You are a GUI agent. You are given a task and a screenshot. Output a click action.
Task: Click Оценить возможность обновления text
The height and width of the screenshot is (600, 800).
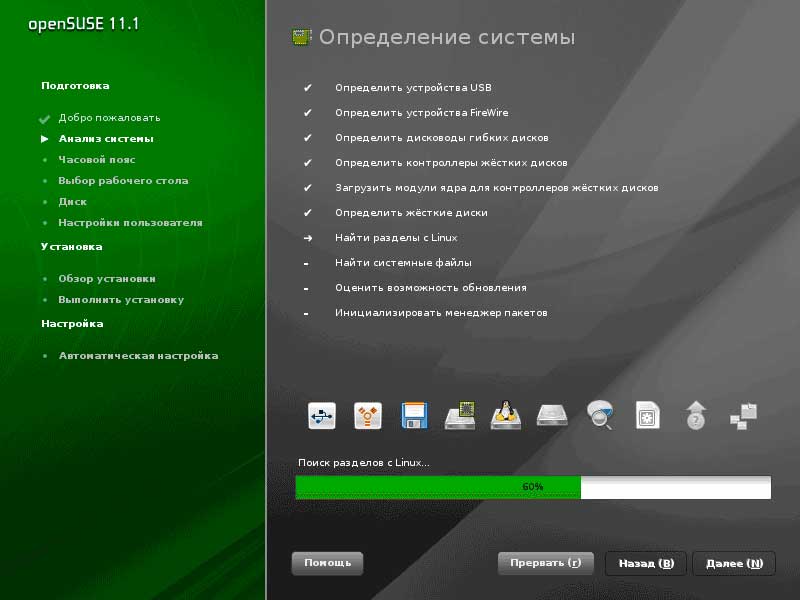[431, 288]
